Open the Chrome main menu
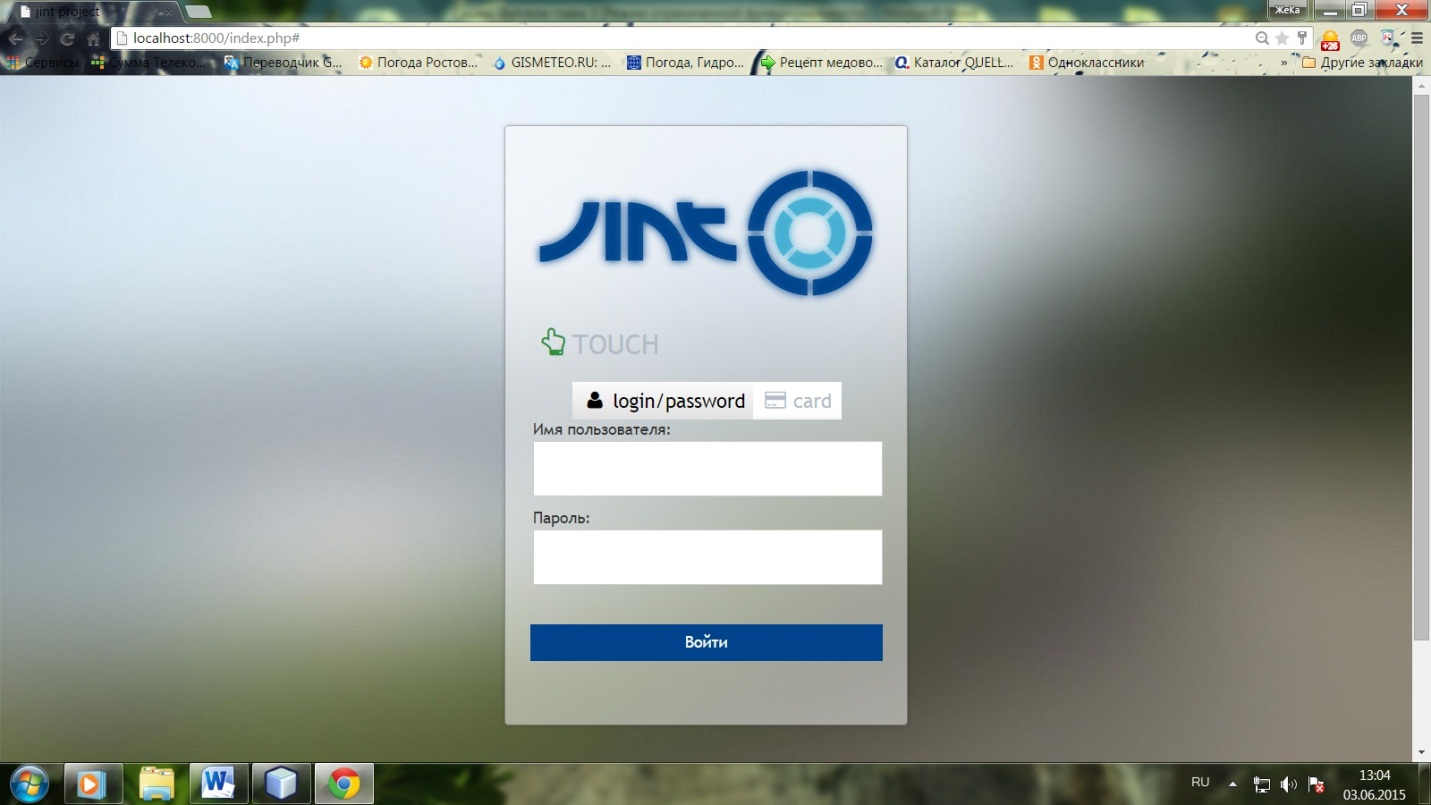The height and width of the screenshot is (805, 1431). tap(1416, 38)
